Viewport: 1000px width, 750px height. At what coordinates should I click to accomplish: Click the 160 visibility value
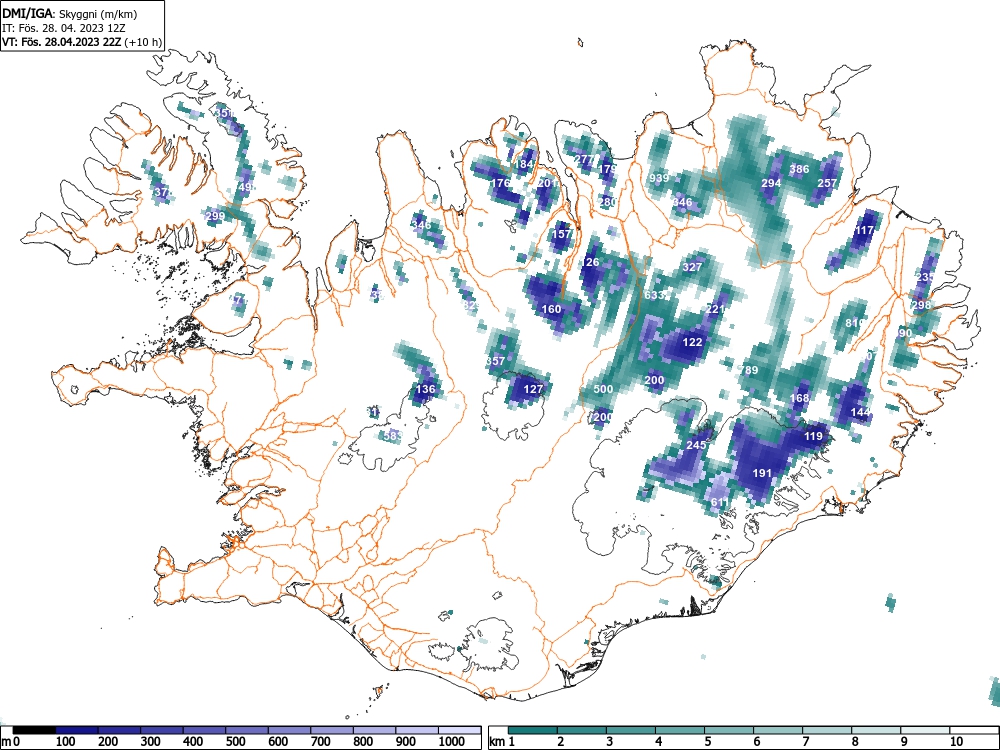(x=552, y=309)
